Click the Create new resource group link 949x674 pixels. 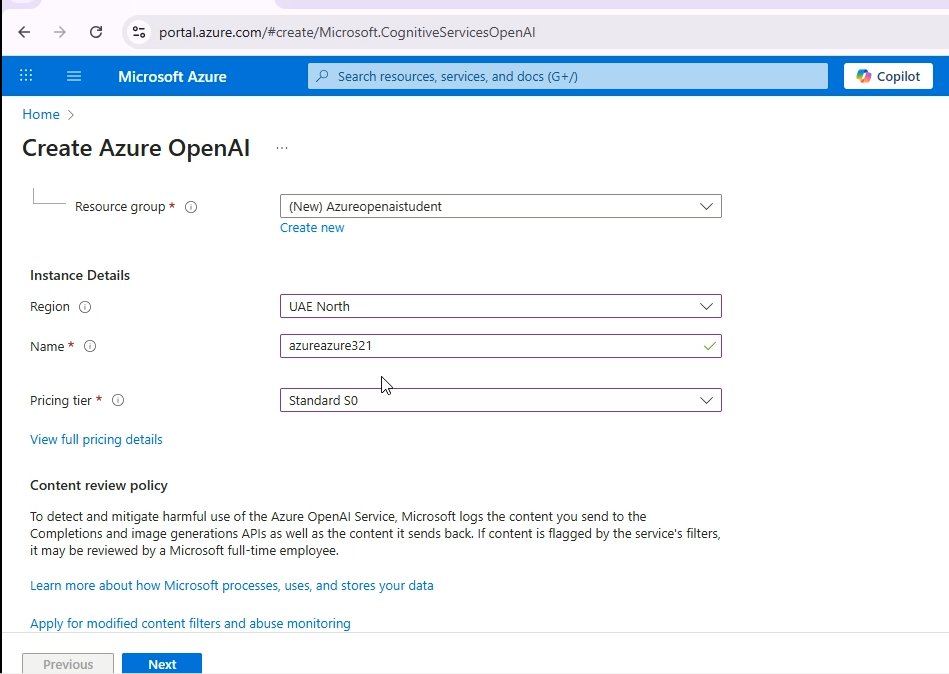[x=312, y=228]
